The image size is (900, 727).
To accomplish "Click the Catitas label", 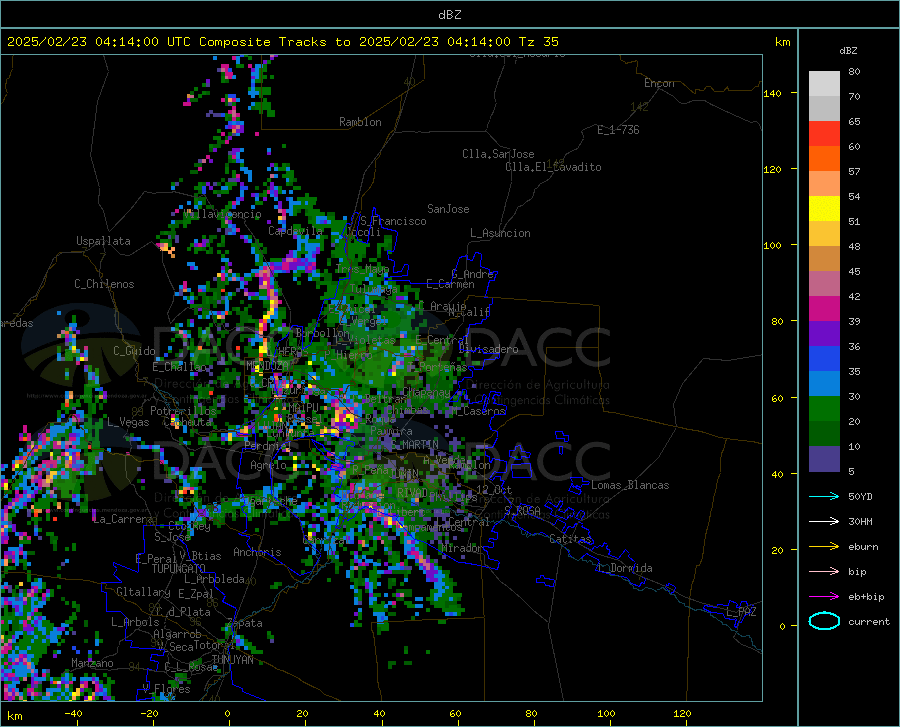I will [571, 539].
